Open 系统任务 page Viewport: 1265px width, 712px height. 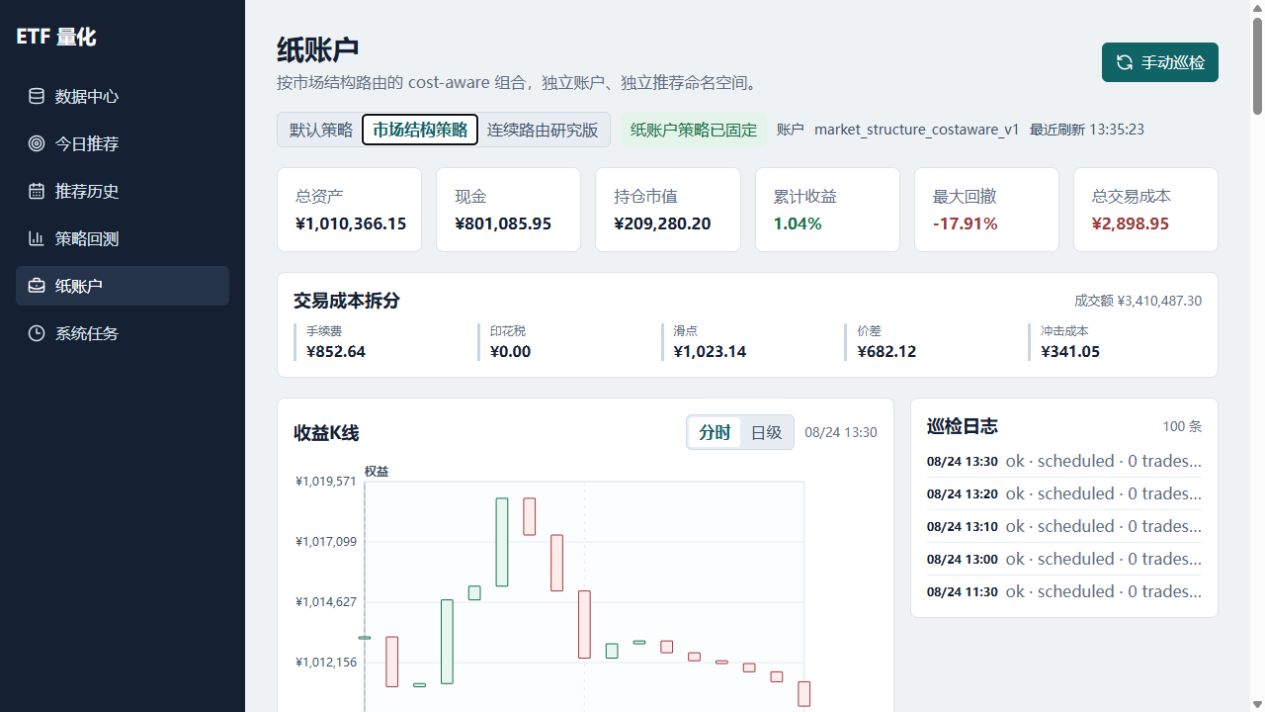[x=122, y=334]
